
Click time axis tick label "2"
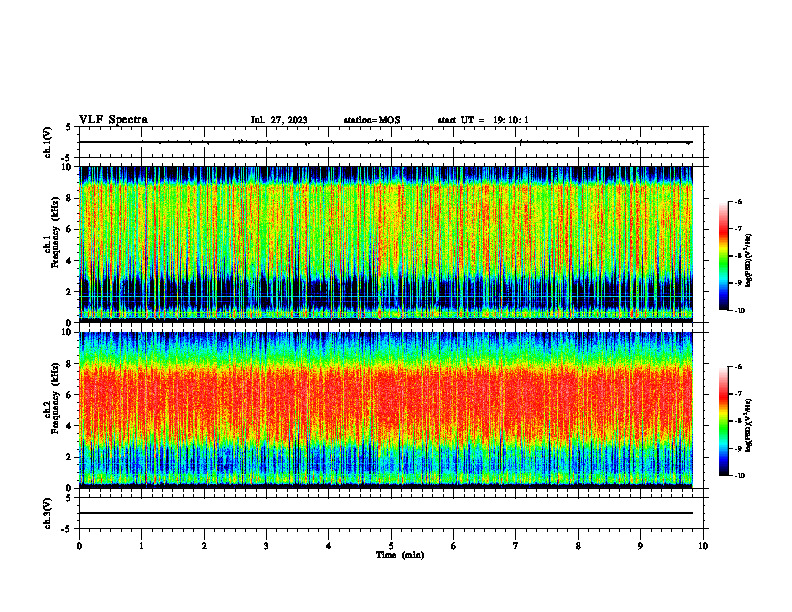tap(204, 546)
